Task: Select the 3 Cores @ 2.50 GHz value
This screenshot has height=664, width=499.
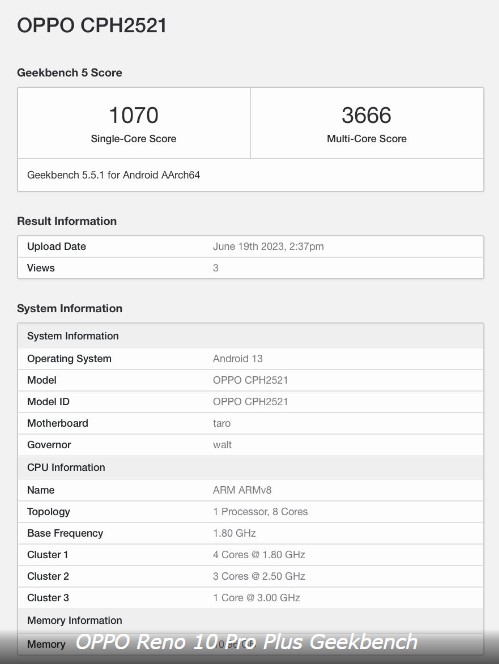Action: (x=259, y=577)
